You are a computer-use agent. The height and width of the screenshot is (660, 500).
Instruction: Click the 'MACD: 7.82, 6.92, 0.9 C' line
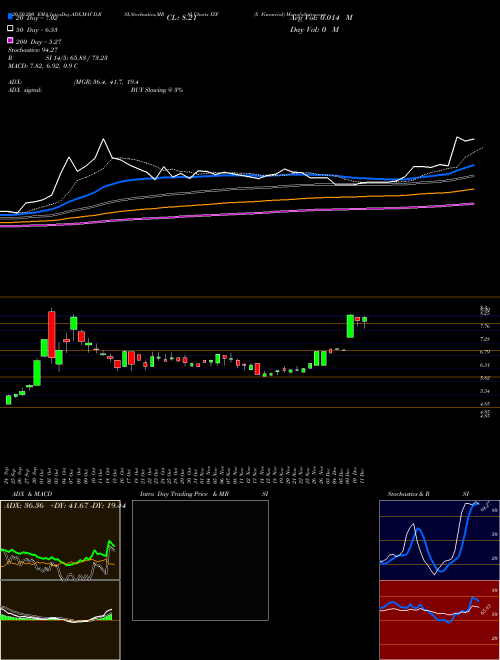(43, 66)
